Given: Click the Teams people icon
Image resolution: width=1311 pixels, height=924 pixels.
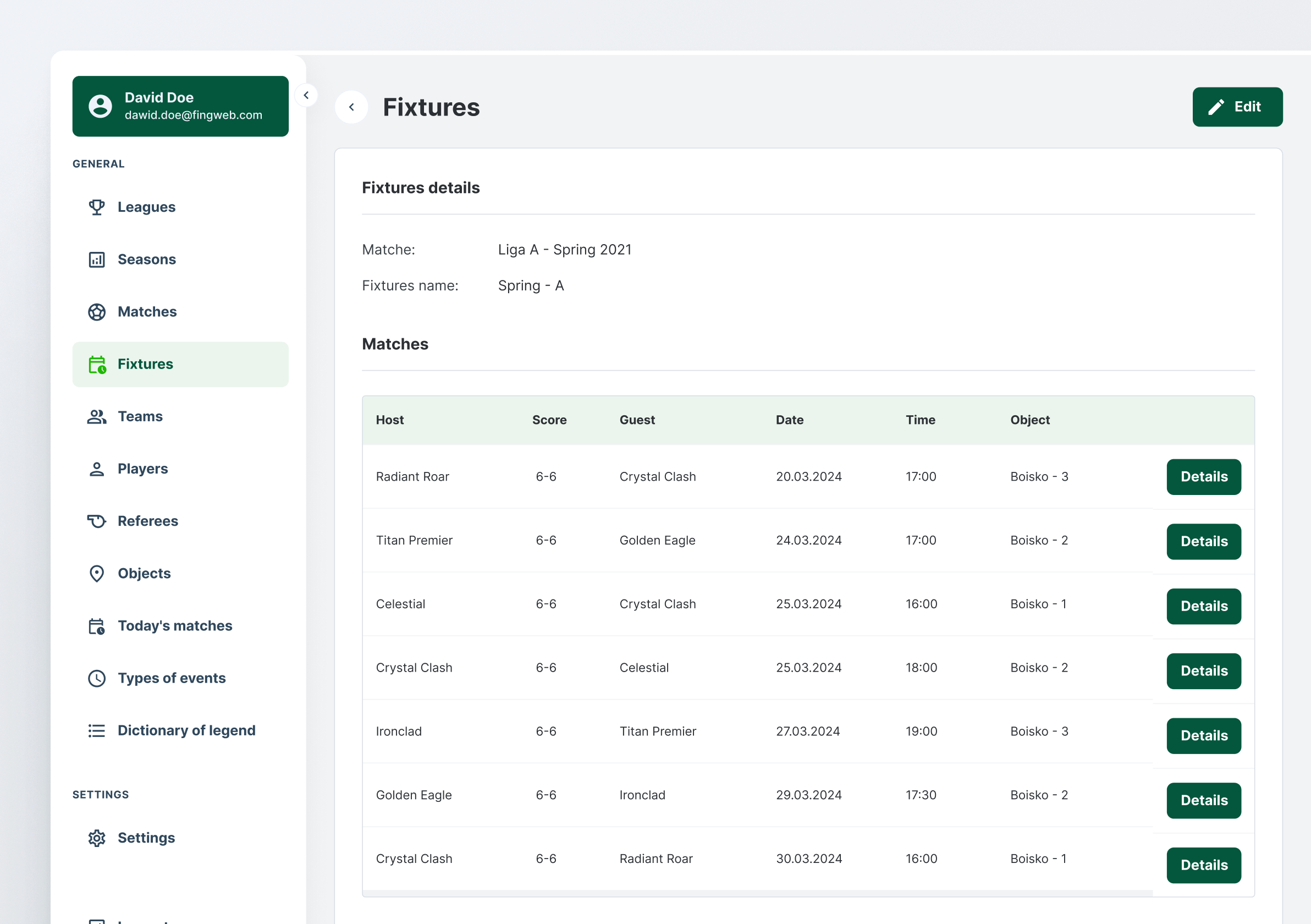Looking at the screenshot, I should tap(96, 417).
